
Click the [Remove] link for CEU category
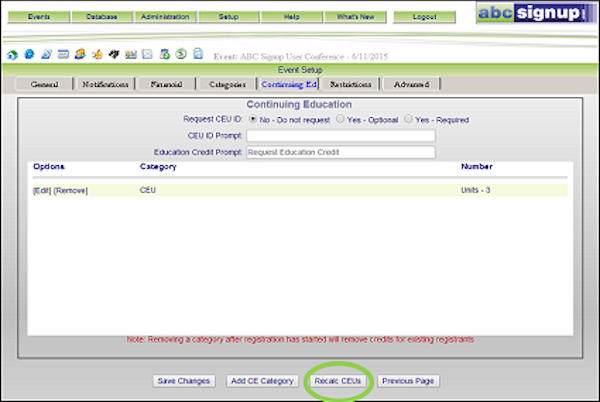[x=71, y=190]
